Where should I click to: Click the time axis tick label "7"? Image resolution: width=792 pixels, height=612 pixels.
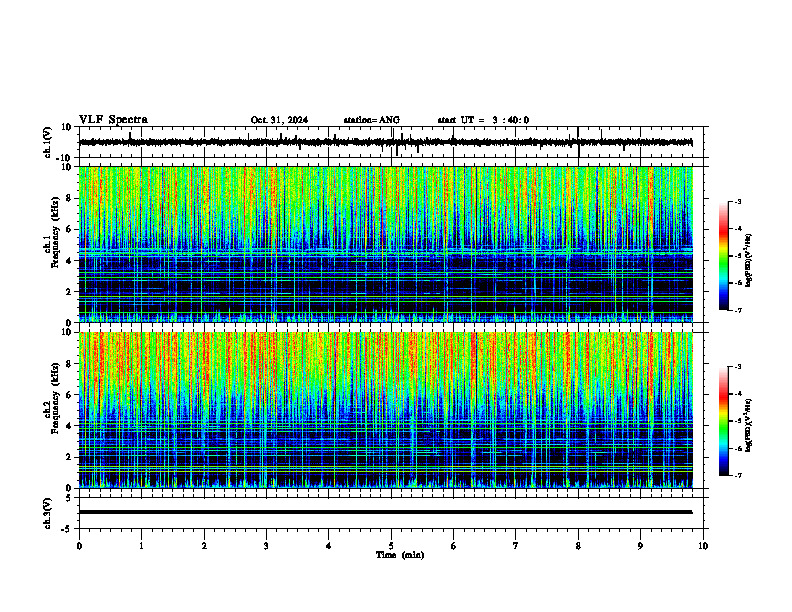(x=516, y=546)
